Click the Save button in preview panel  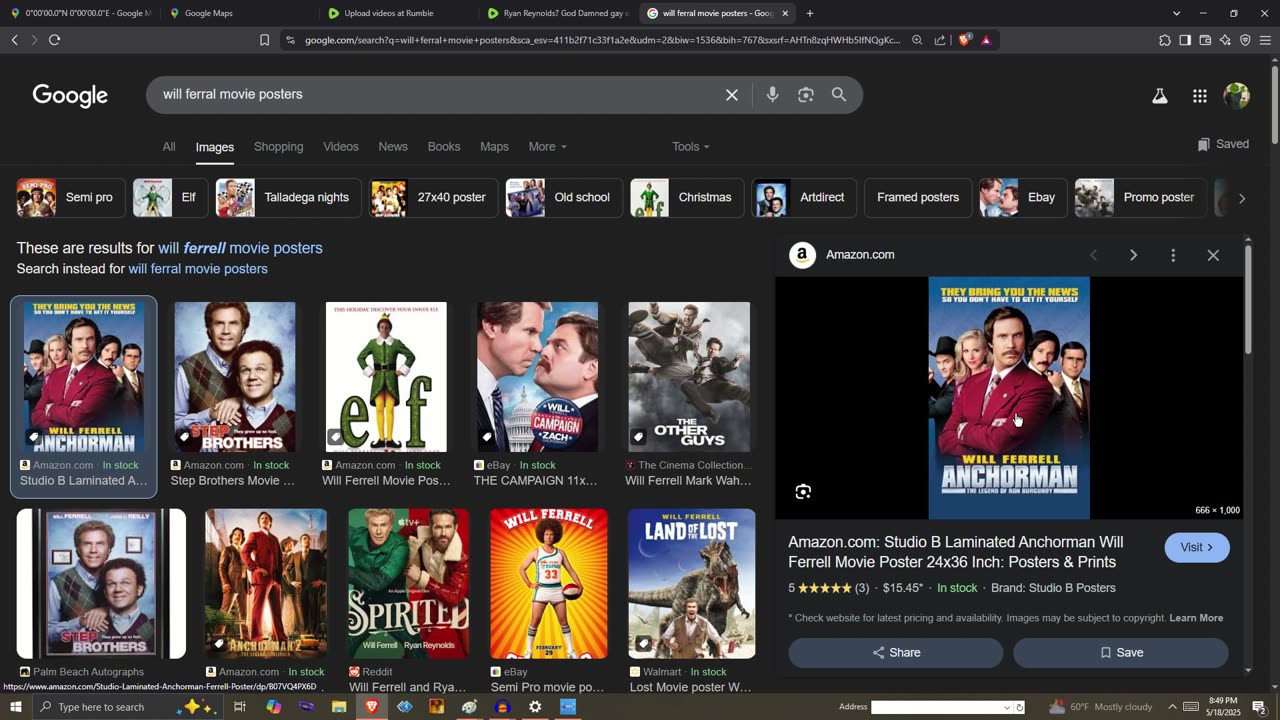[1120, 653]
